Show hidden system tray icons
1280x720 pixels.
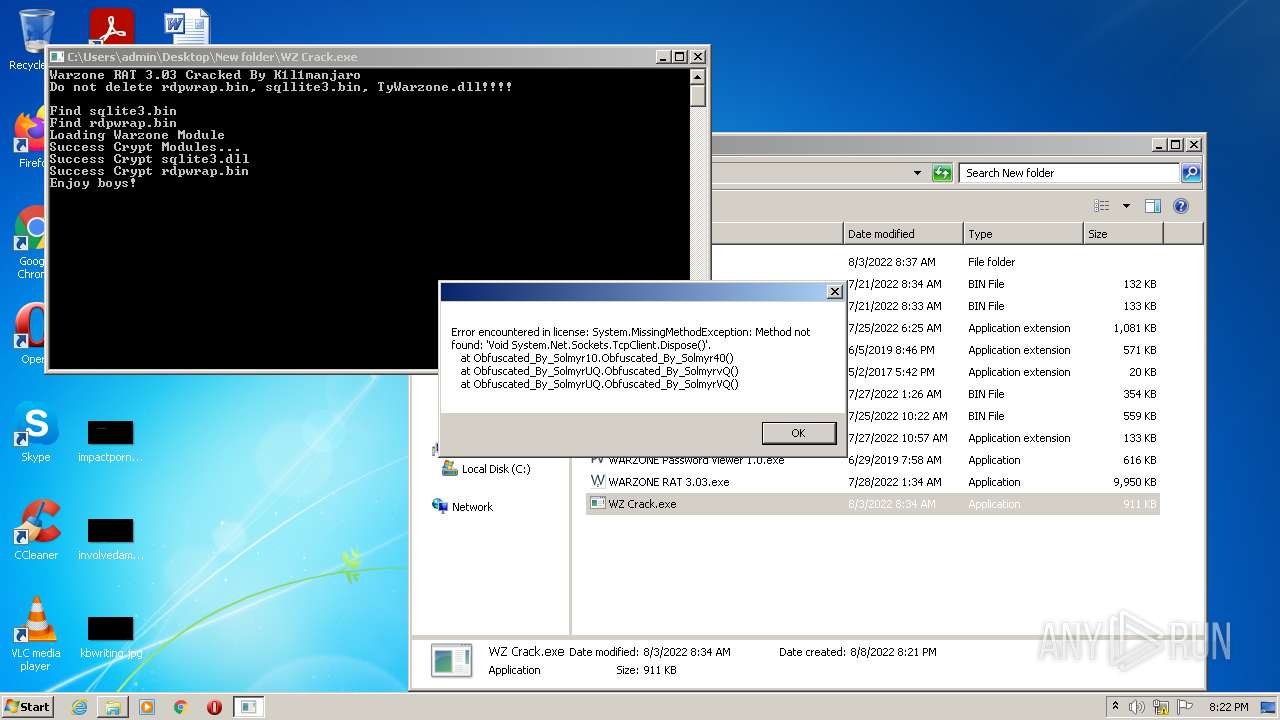pos(1115,706)
